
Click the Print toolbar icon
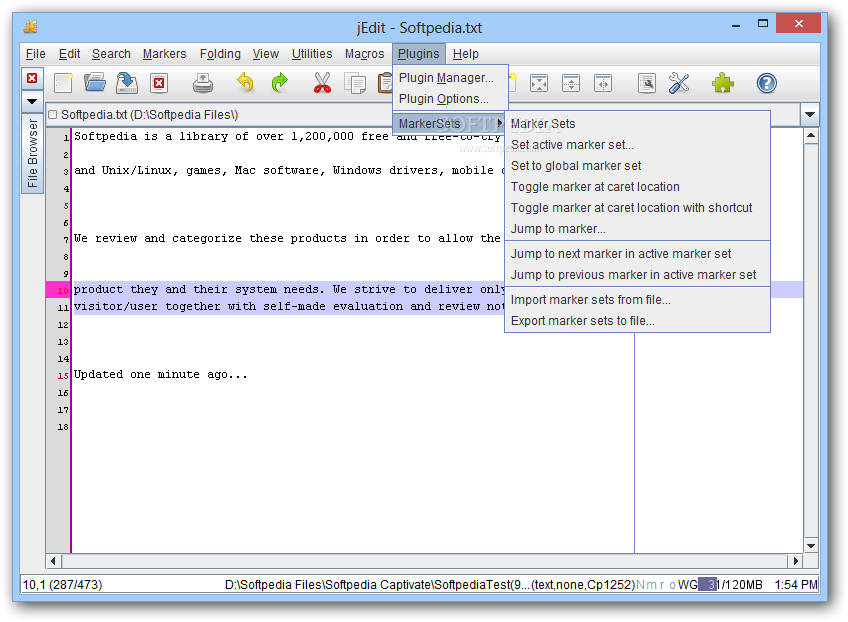pyautogui.click(x=203, y=83)
